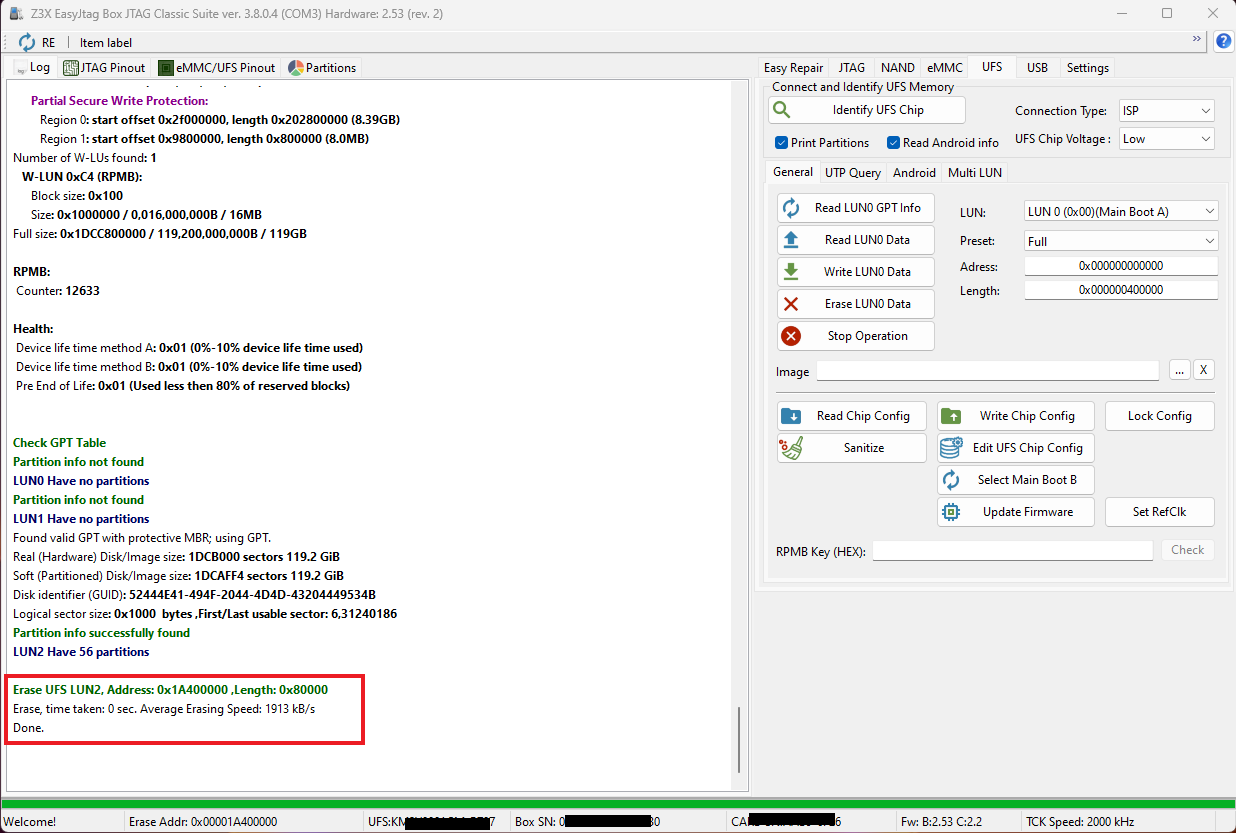Open the Preset dropdown showing Full
This screenshot has width=1236, height=833.
(x=1121, y=241)
